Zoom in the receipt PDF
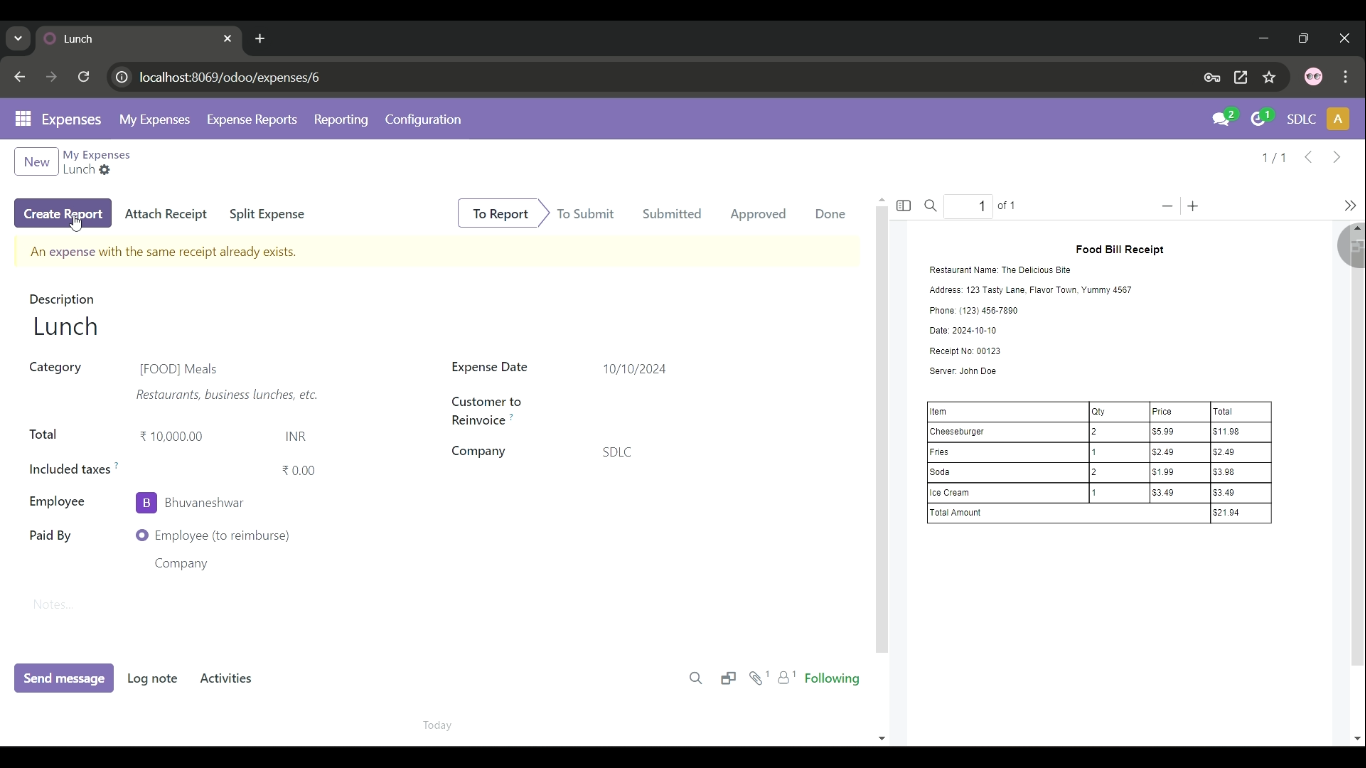1366x768 pixels. point(1193,206)
